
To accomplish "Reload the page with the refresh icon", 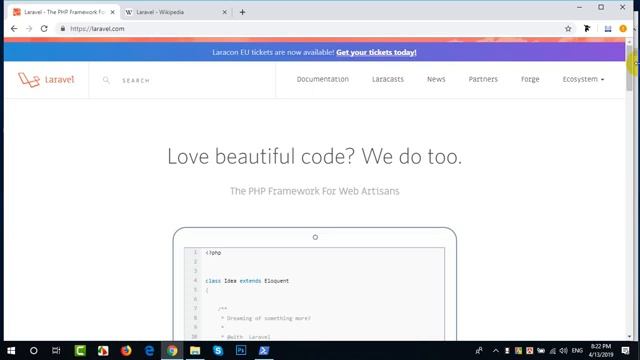I will coord(44,29).
